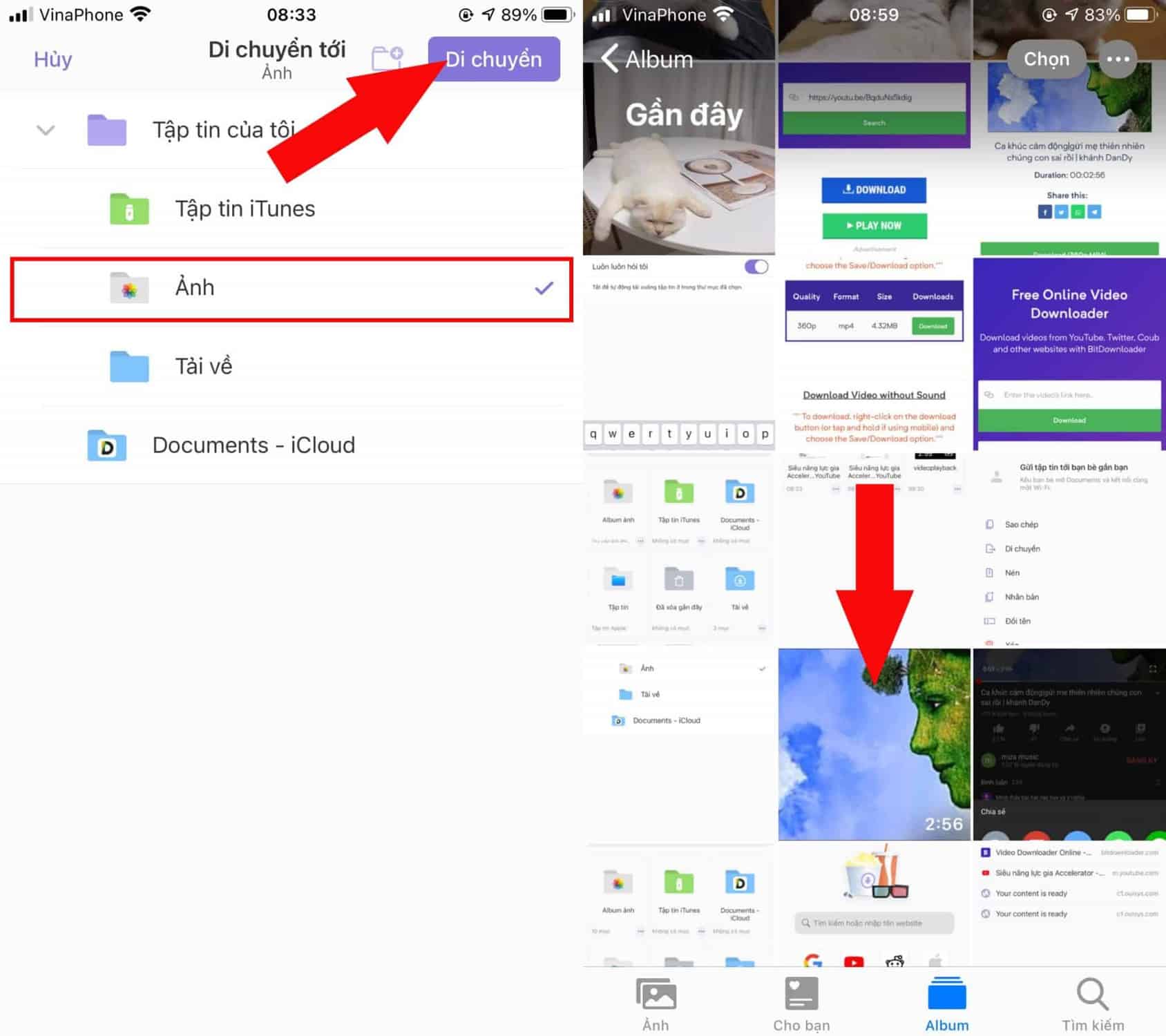Select the Ảnh folder row
This screenshot has height=1036, width=1166.
pos(291,288)
